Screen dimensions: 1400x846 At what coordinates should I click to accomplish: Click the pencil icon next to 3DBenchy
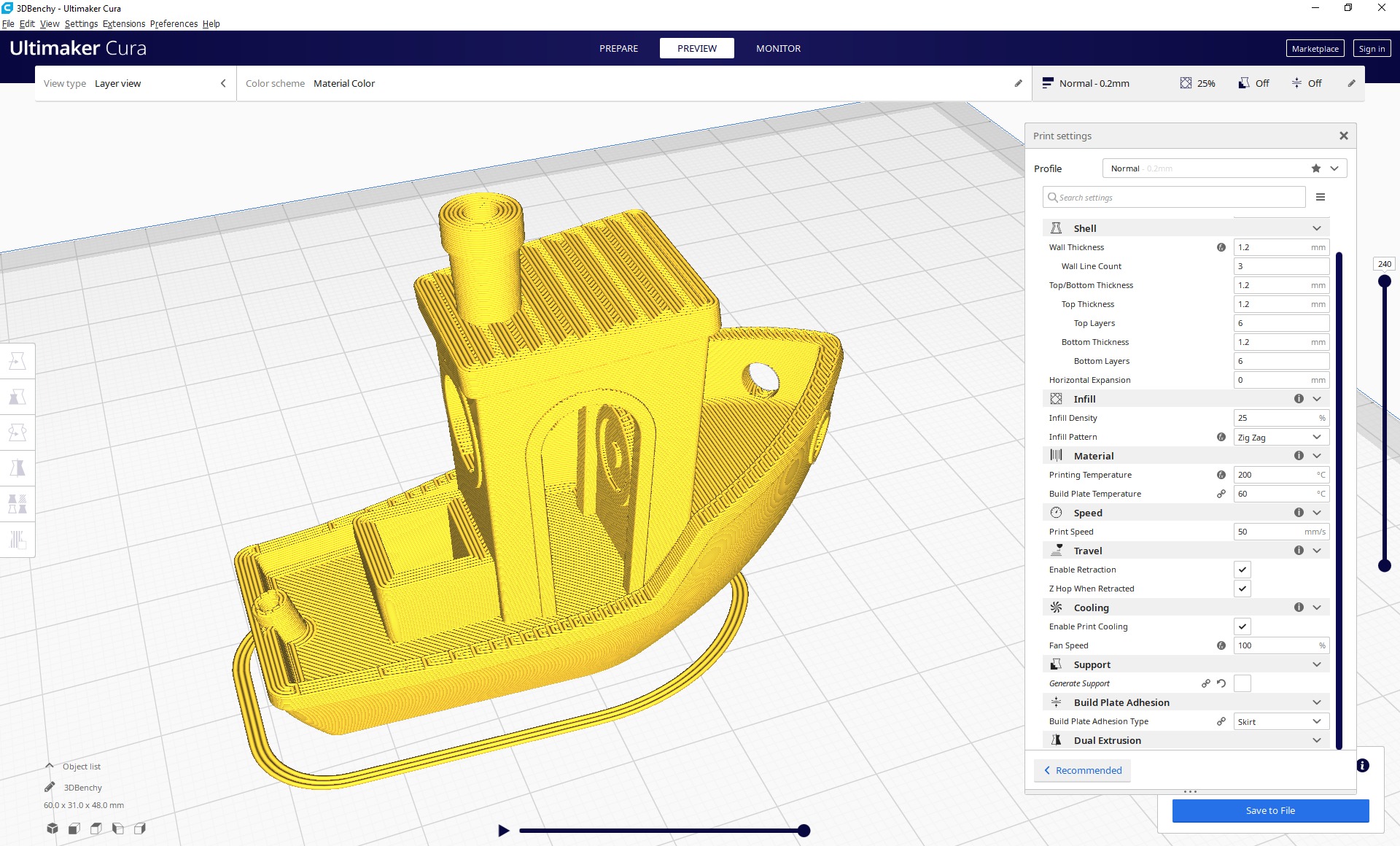[x=50, y=787]
